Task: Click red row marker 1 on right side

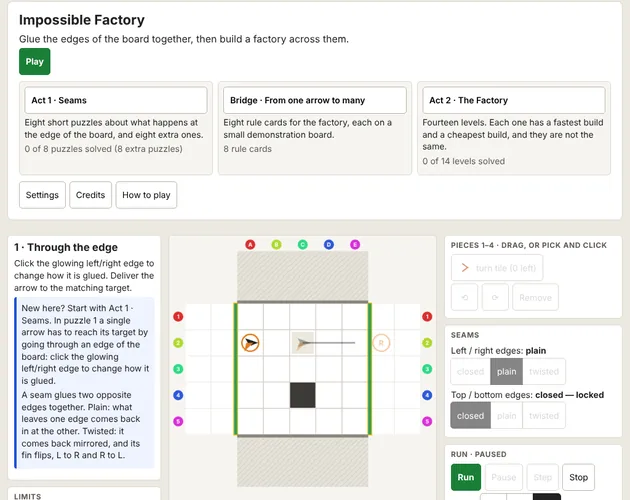Action: (427, 317)
